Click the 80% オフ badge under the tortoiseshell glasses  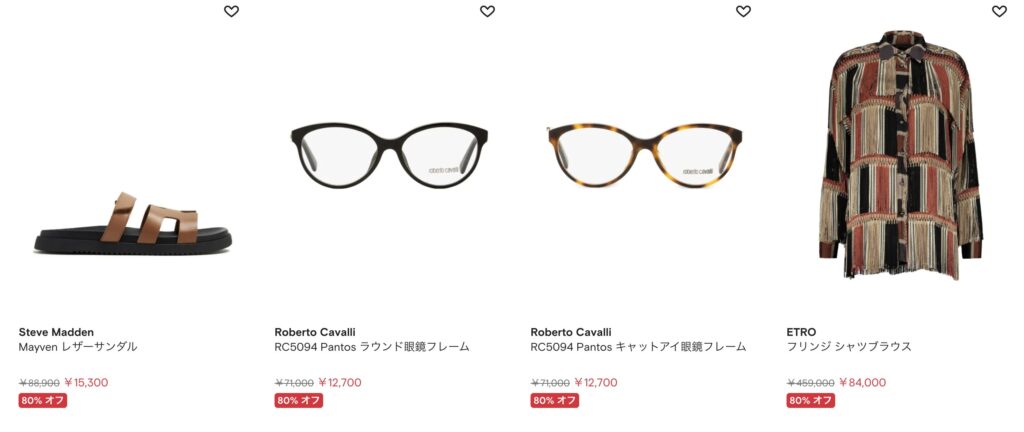(554, 400)
